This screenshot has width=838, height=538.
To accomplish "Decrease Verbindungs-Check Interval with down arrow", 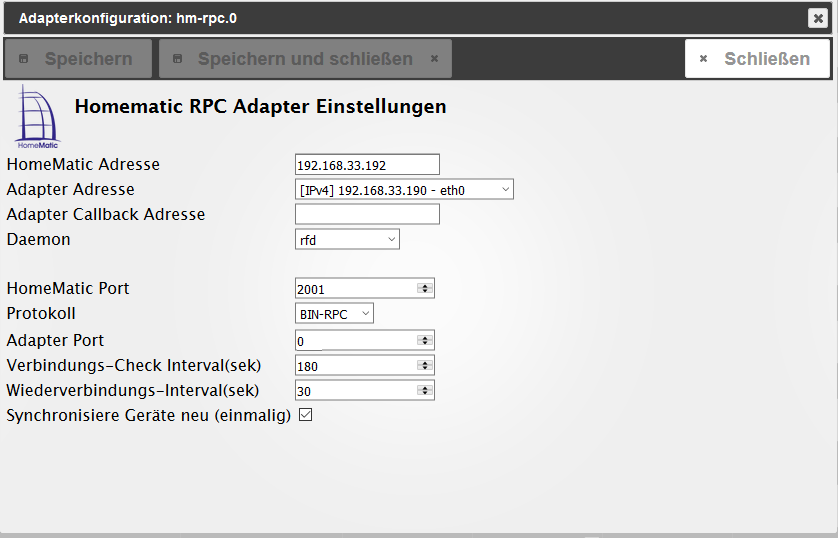I will (x=425, y=369).
